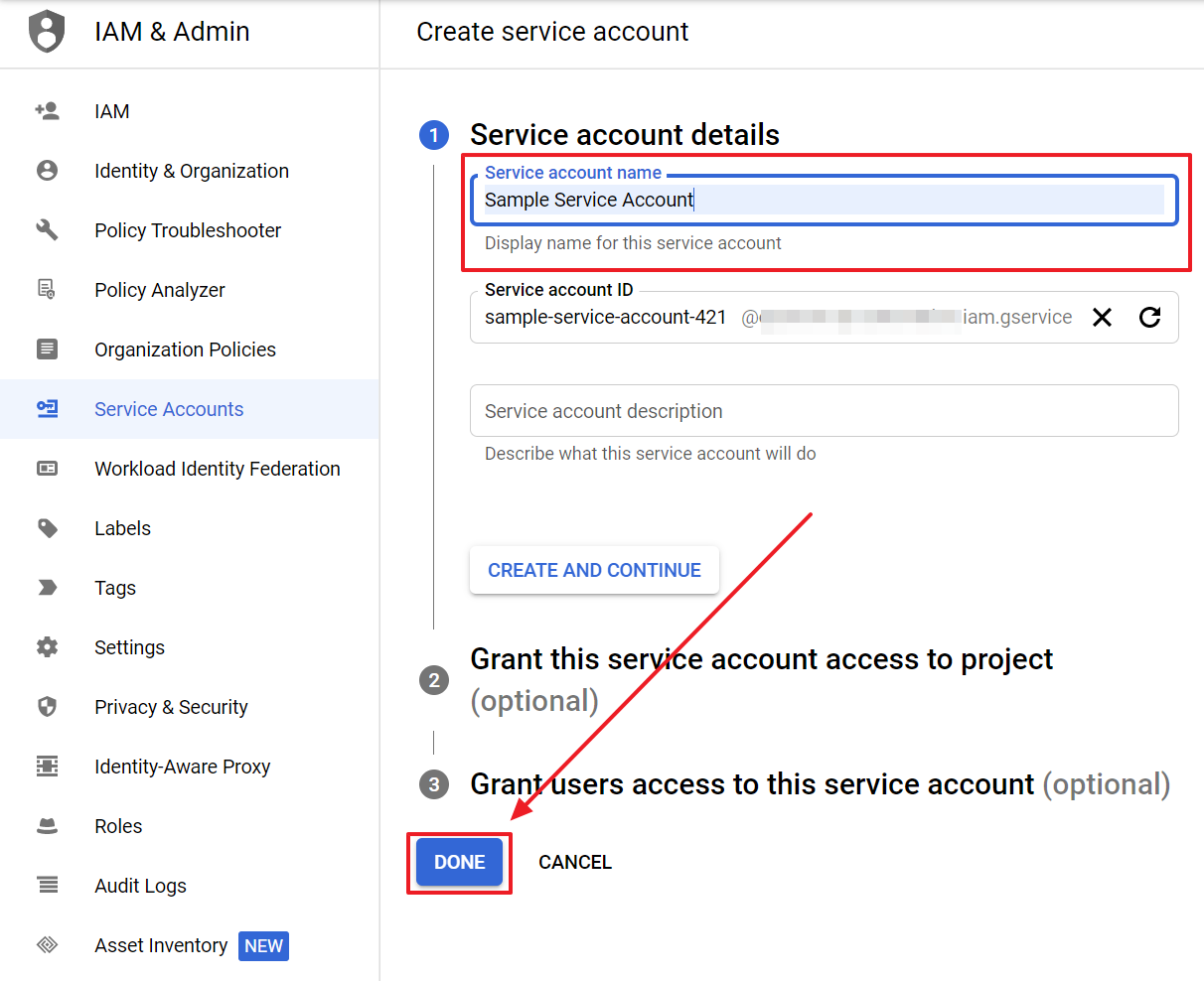The width and height of the screenshot is (1204, 981).
Task: Clear the service account ID with X
Action: point(1102,318)
